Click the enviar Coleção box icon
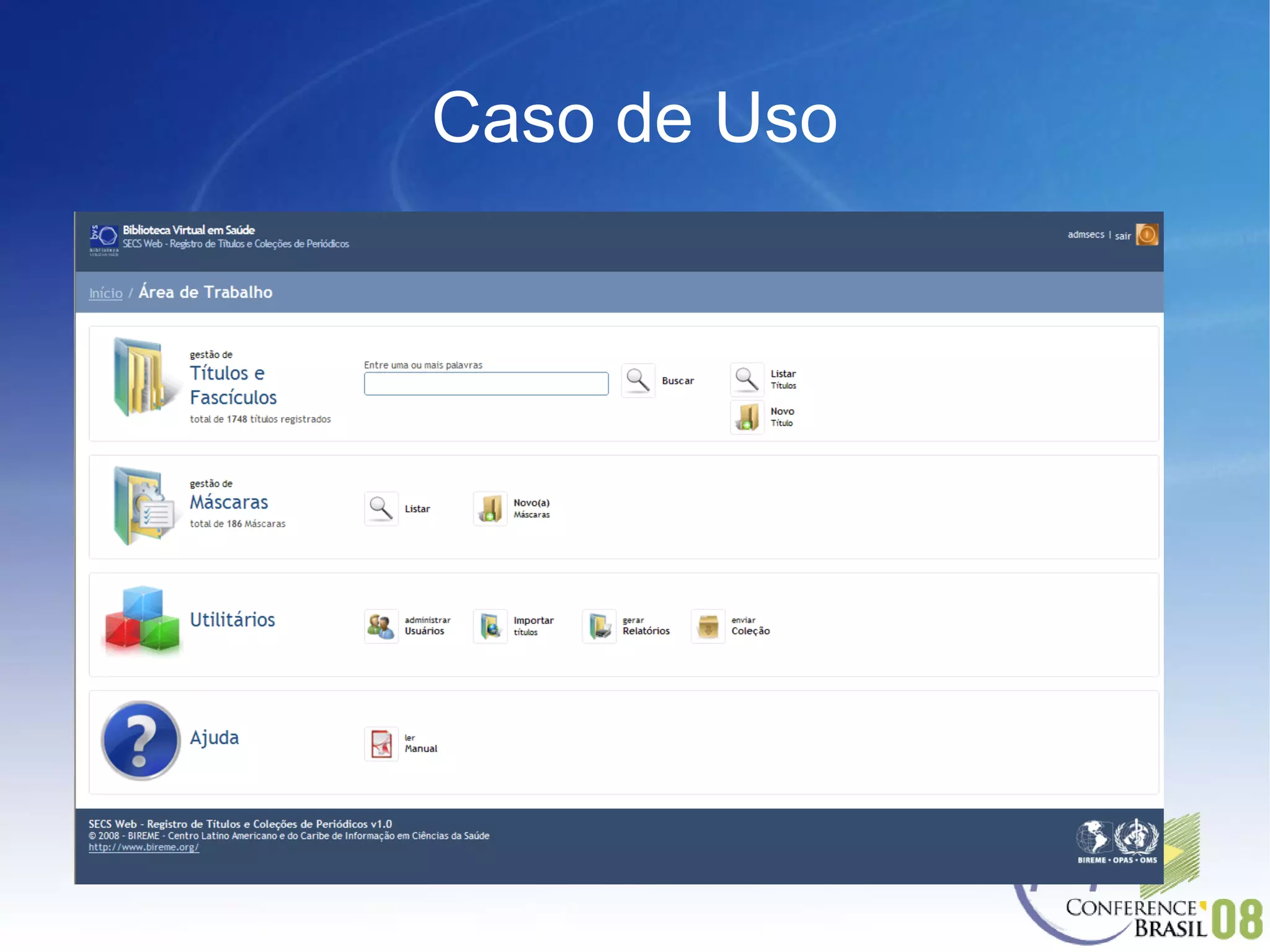 pyautogui.click(x=708, y=626)
